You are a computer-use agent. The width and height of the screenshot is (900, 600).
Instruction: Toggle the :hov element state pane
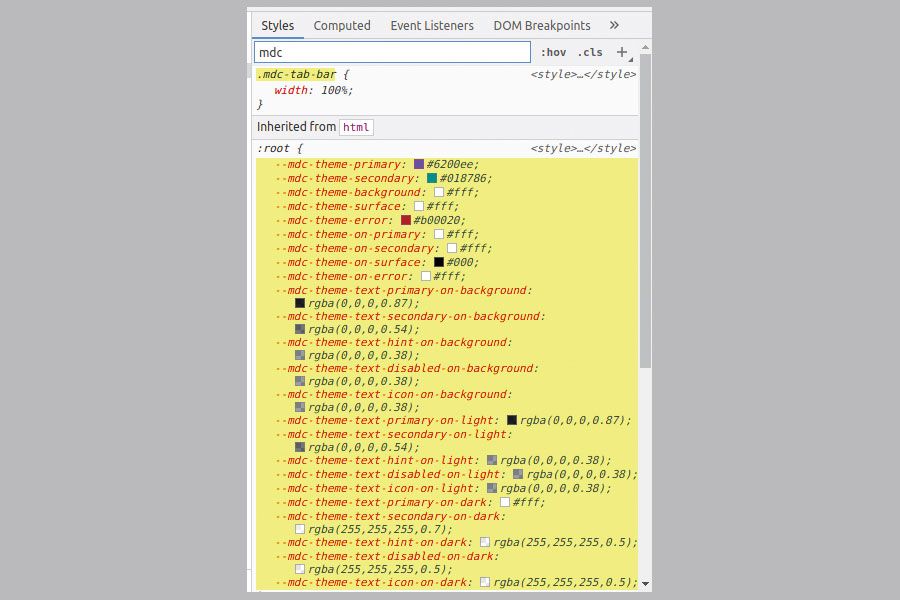coord(553,51)
